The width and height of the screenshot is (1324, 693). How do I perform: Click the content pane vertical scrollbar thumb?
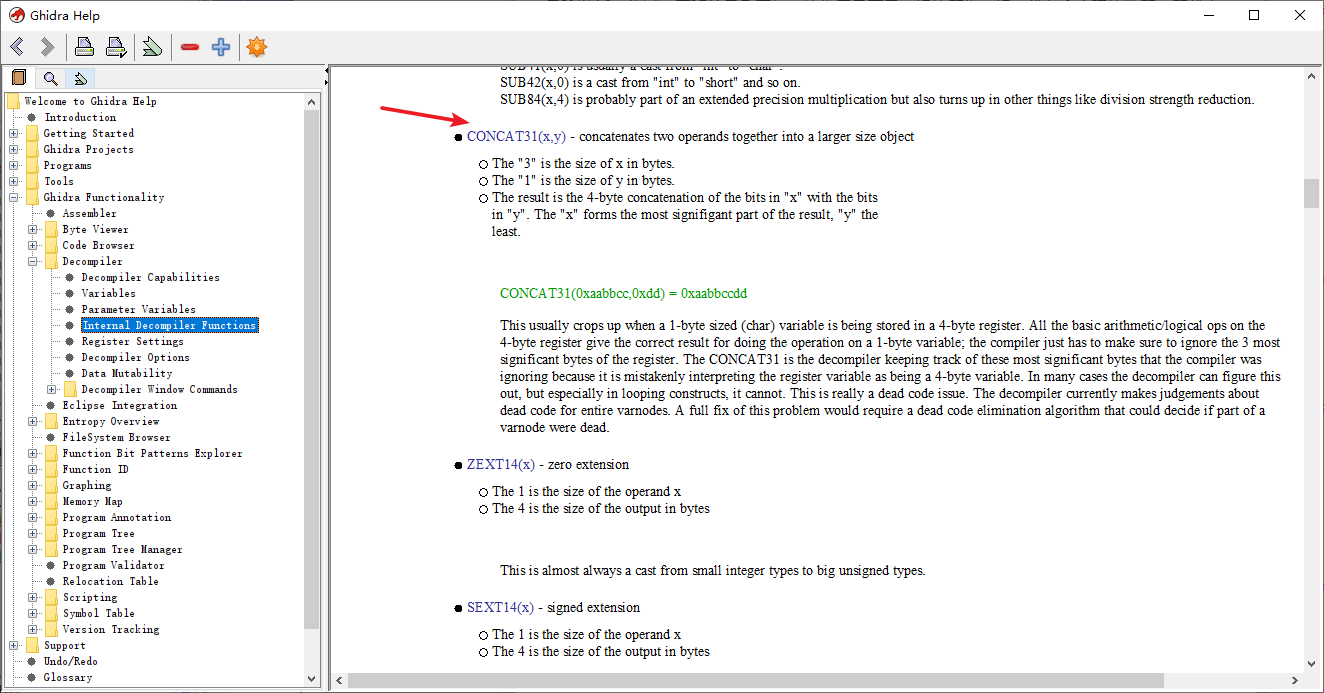point(1312,193)
